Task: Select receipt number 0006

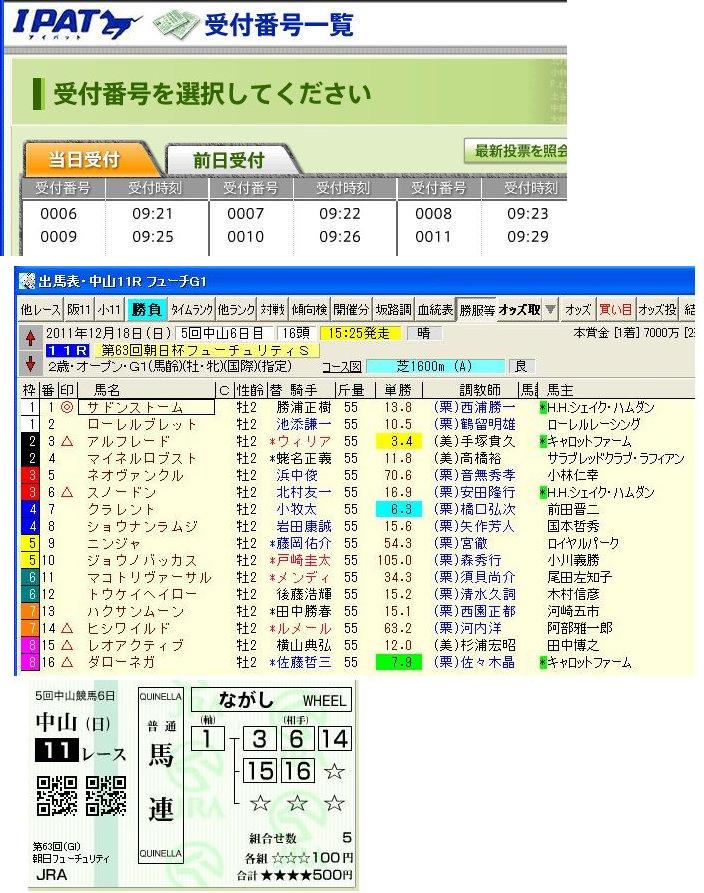Action: (x=58, y=214)
